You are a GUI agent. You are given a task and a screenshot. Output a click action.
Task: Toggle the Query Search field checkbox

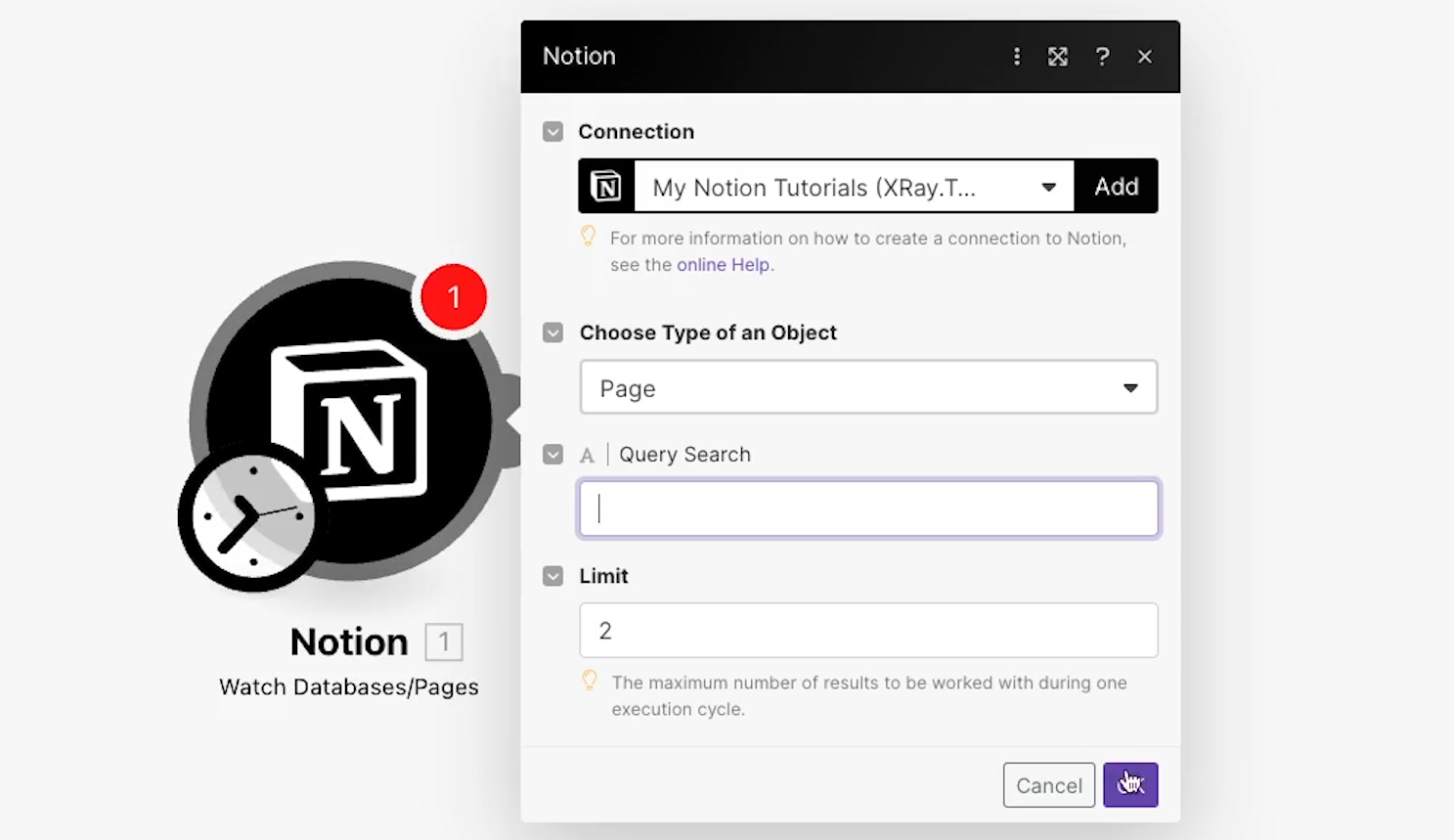click(553, 455)
